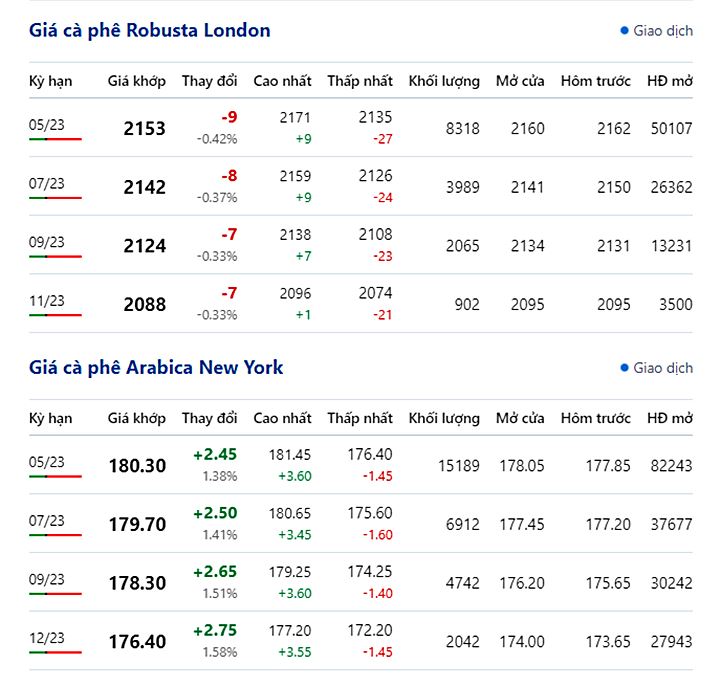Click Giao dịch label next to Arabica New York
This screenshot has height=686, width=720.
pos(662,368)
